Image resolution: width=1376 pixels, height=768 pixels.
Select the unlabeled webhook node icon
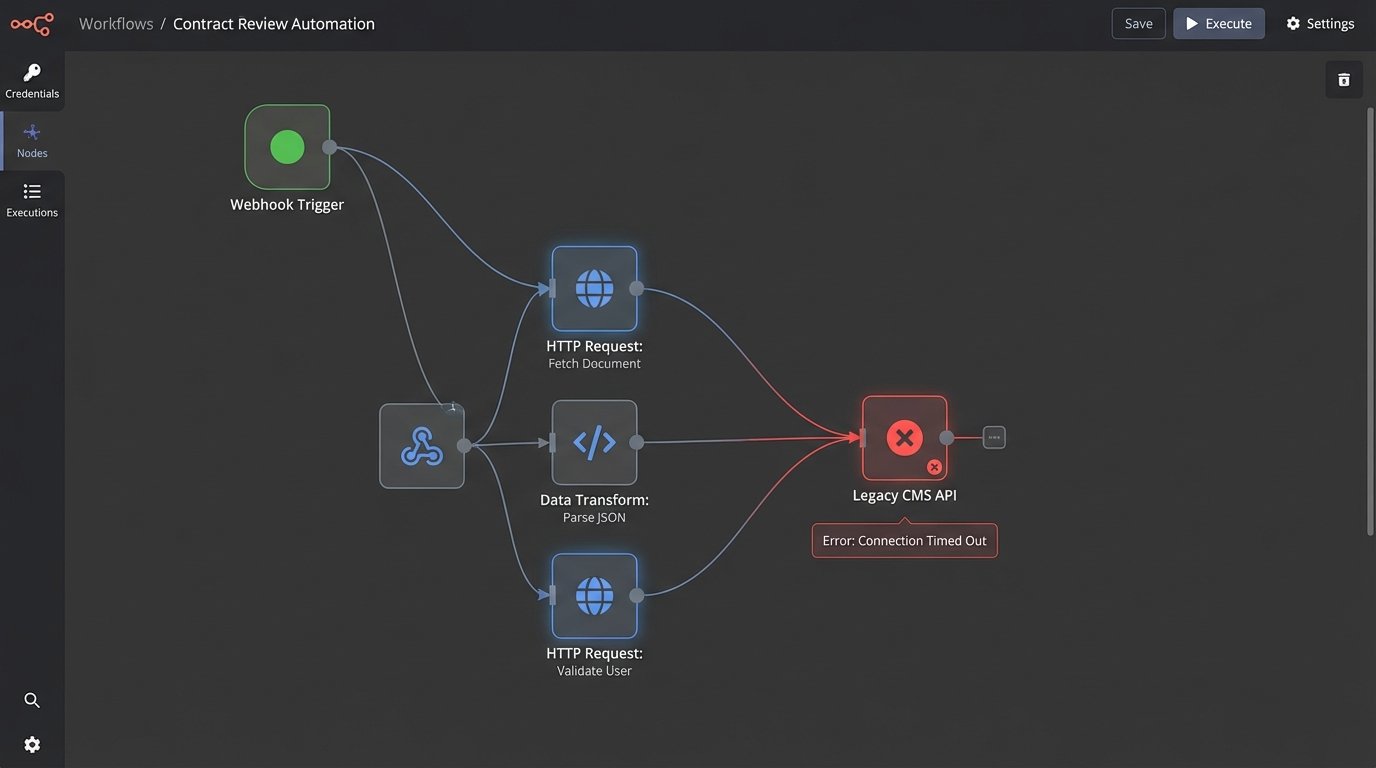pyautogui.click(x=421, y=446)
